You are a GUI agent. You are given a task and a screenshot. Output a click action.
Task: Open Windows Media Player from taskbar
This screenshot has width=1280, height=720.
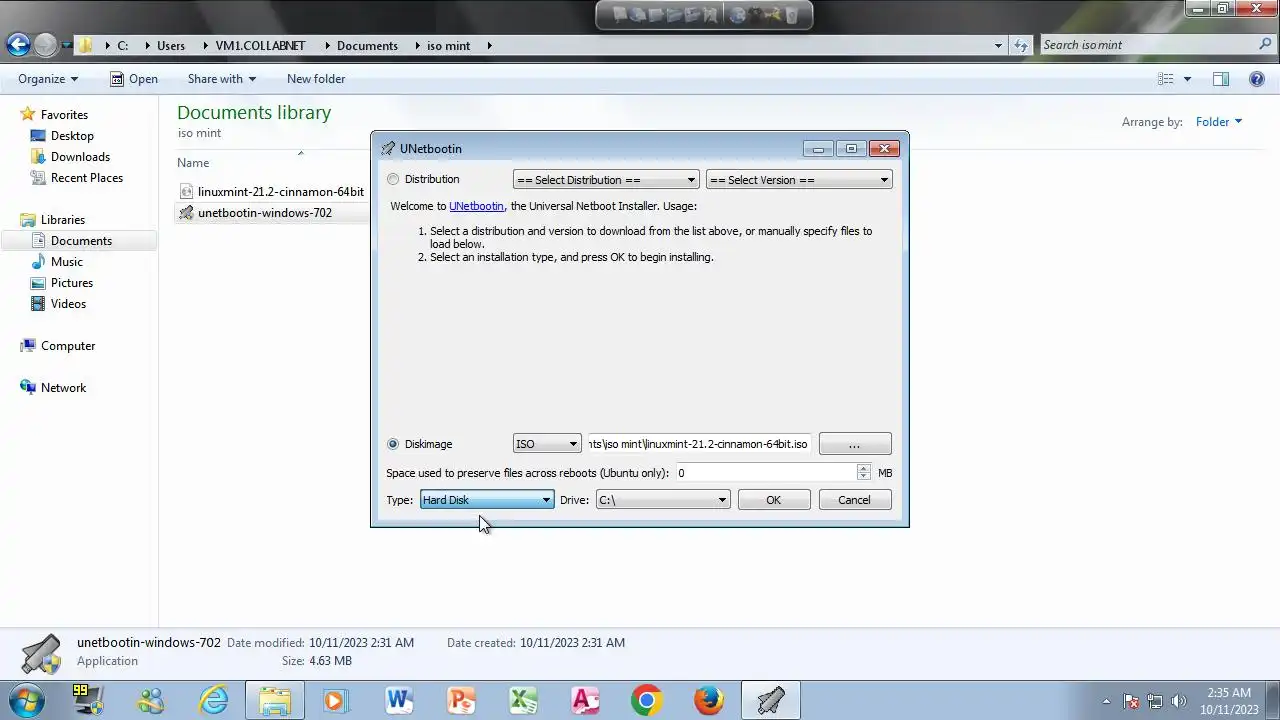[335, 700]
